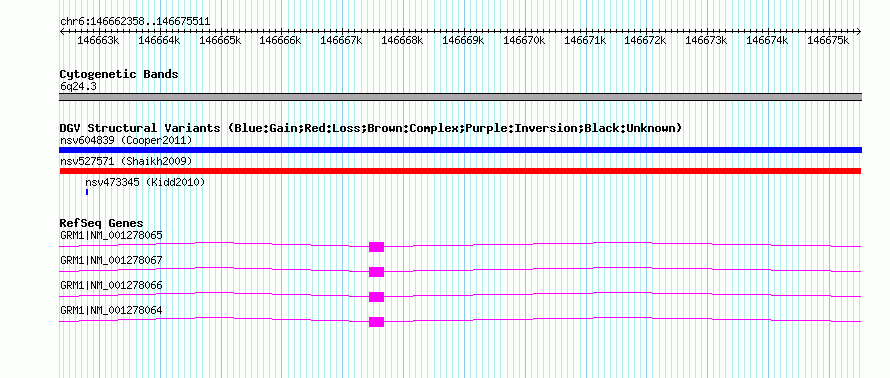
Task: Click the 146664k ruler tick label
Action: coord(159,40)
